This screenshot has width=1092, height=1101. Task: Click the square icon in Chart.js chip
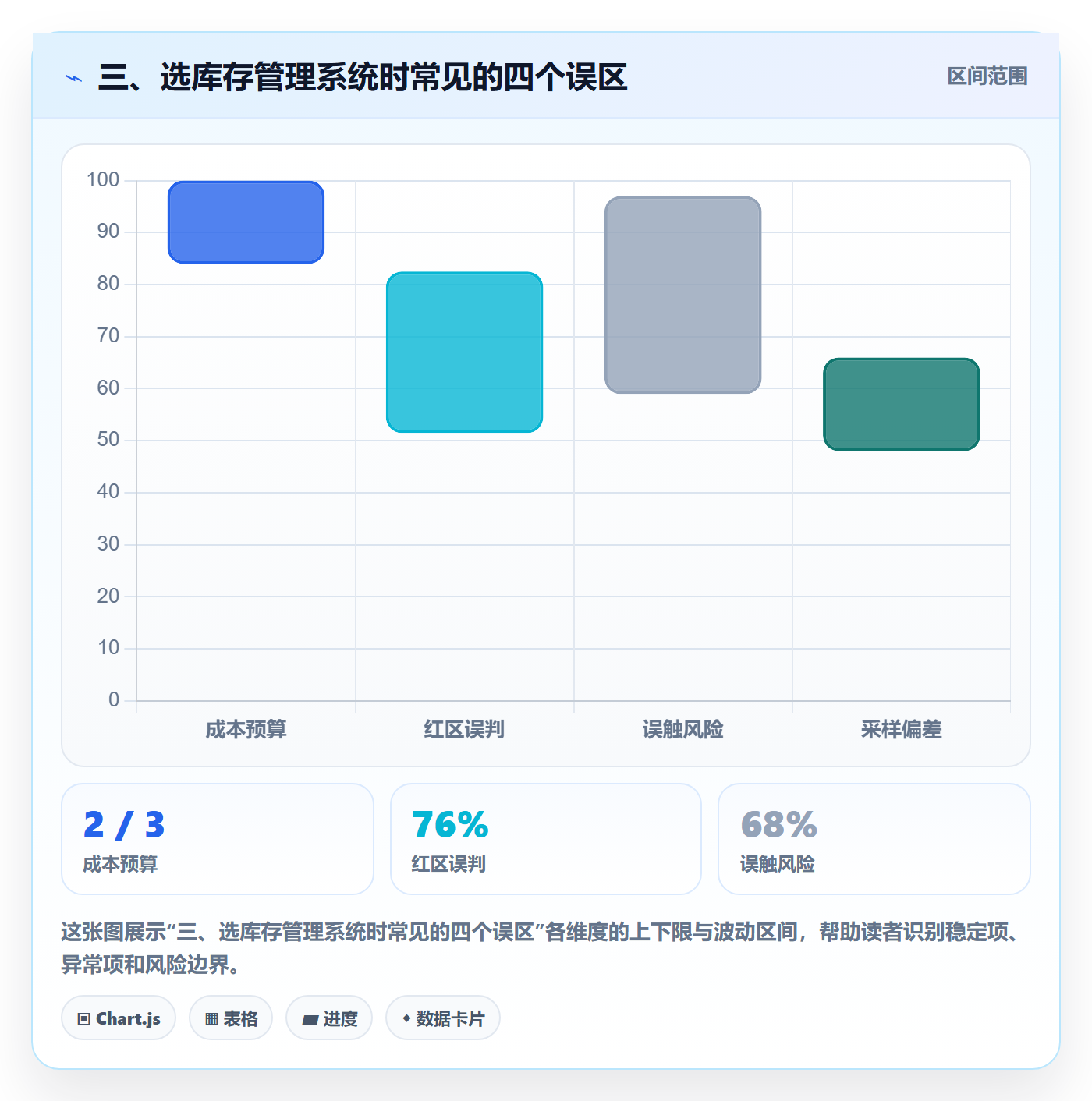[x=84, y=1019]
